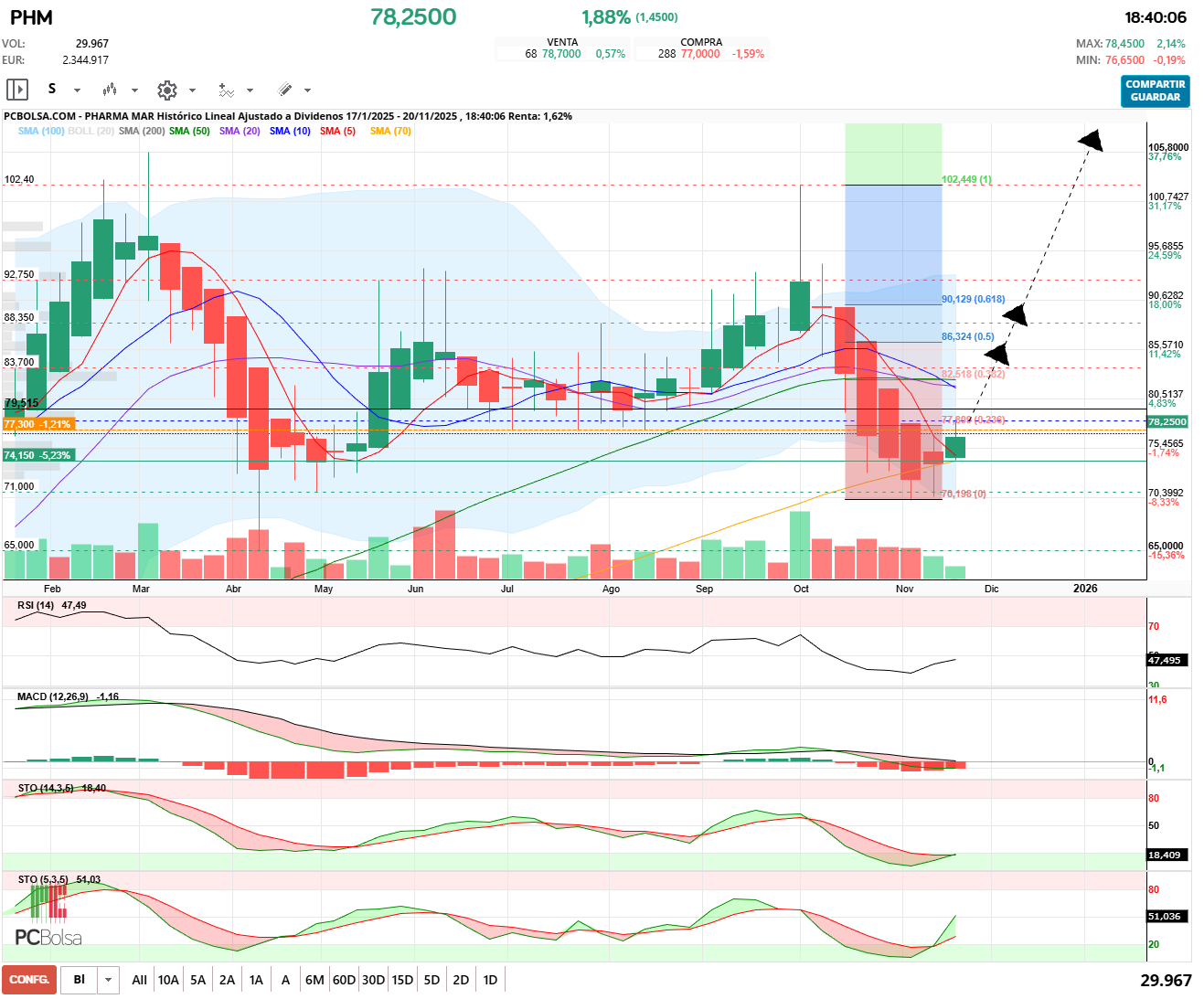Switch to the 1A time range
This screenshot has width=1204, height=999.
tap(256, 980)
